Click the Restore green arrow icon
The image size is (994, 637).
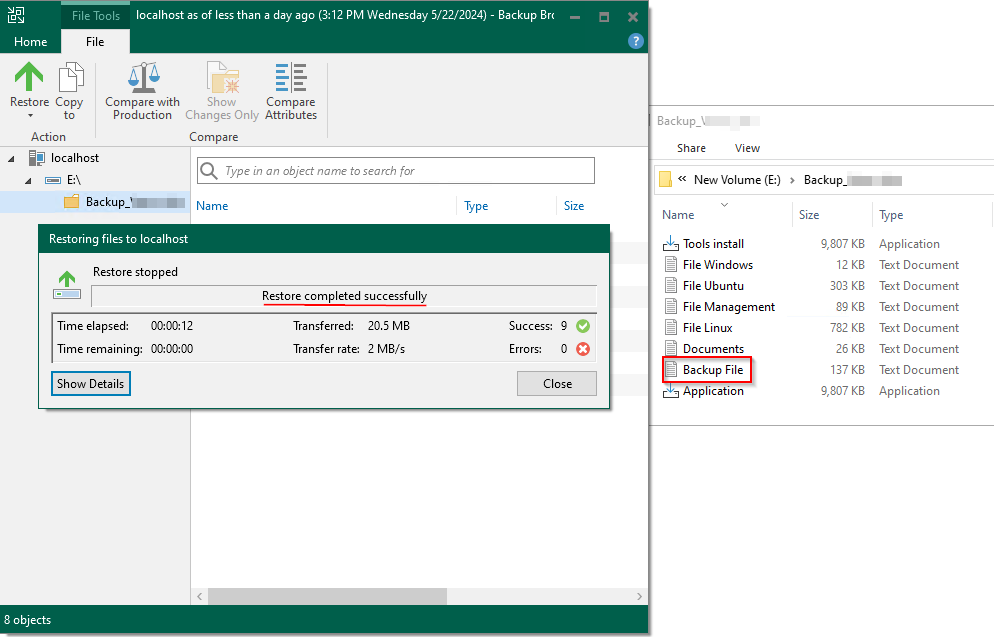point(29,78)
